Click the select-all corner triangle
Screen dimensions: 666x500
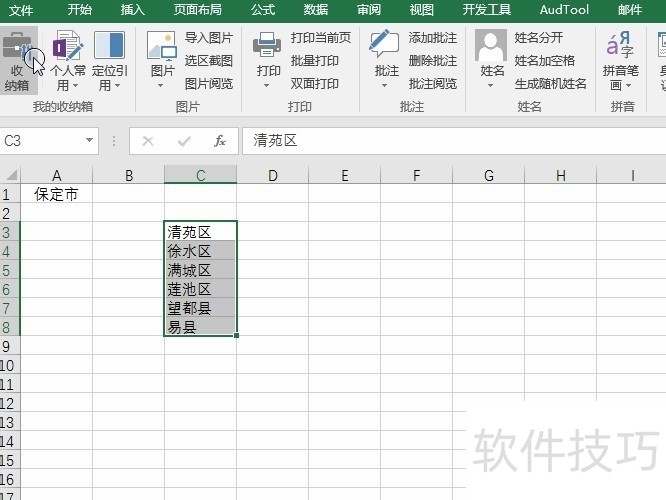(x=11, y=175)
